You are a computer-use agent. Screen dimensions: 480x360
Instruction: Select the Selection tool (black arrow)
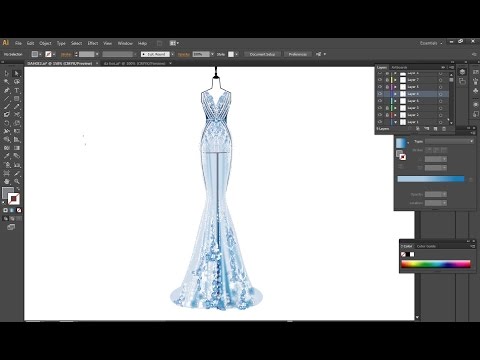(7, 73)
